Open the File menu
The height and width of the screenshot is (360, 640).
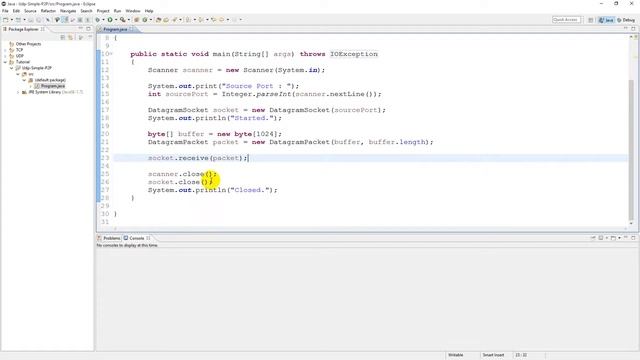point(5,11)
